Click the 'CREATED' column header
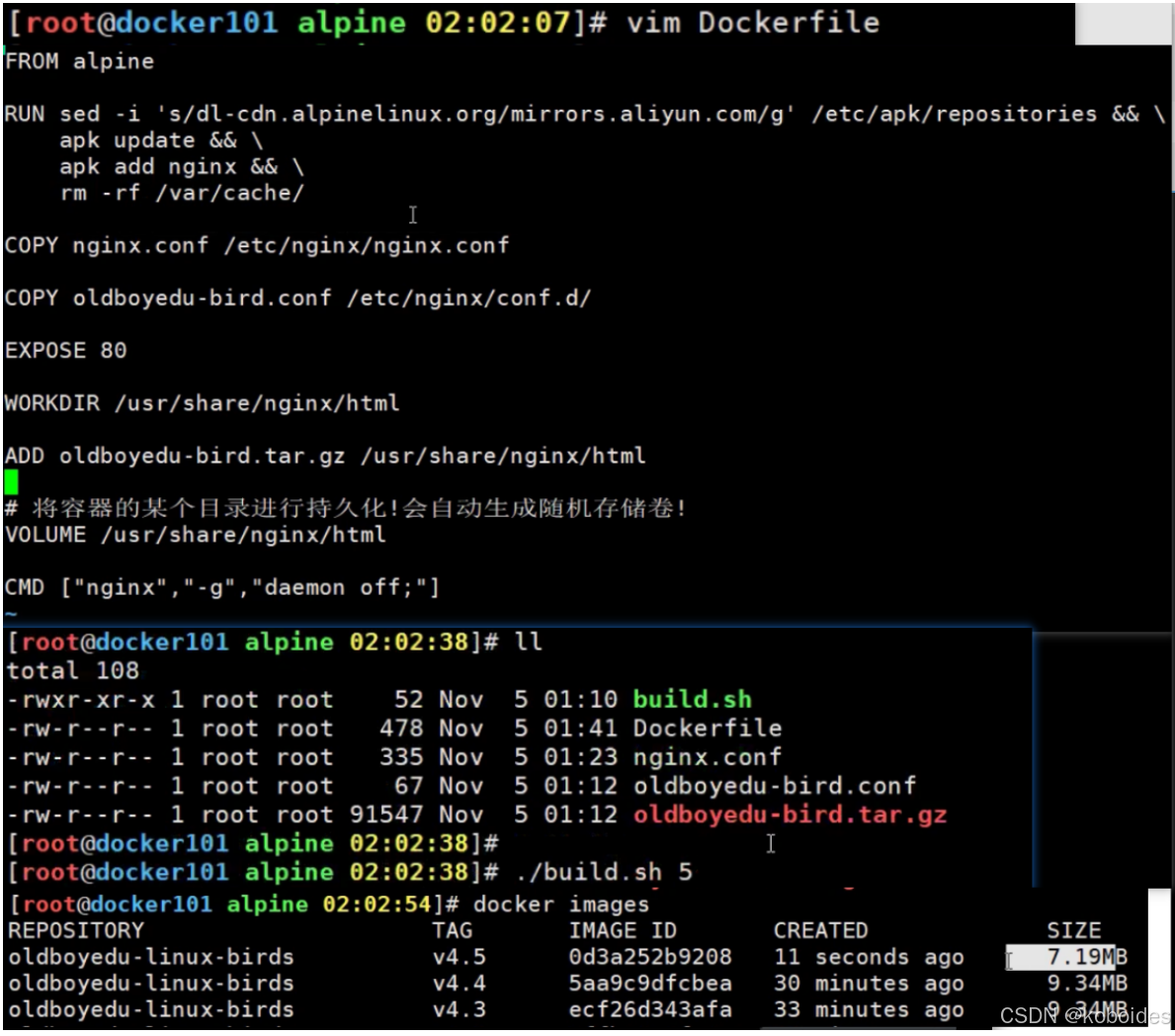Image resolution: width=1175 pixels, height=1036 pixels. coord(820,930)
